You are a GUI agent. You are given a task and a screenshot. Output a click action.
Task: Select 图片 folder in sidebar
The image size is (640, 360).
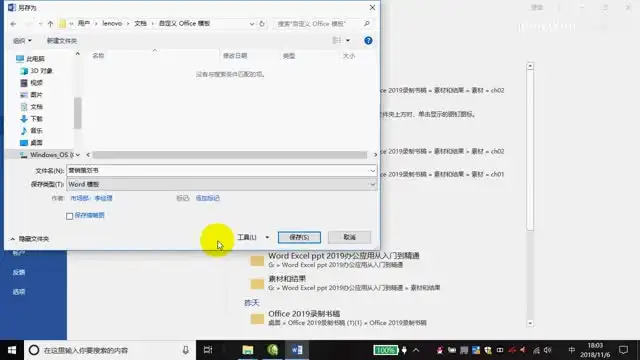point(31,95)
